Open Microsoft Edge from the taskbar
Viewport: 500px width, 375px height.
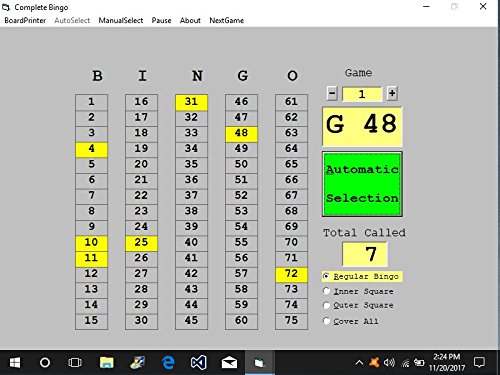[168, 363]
